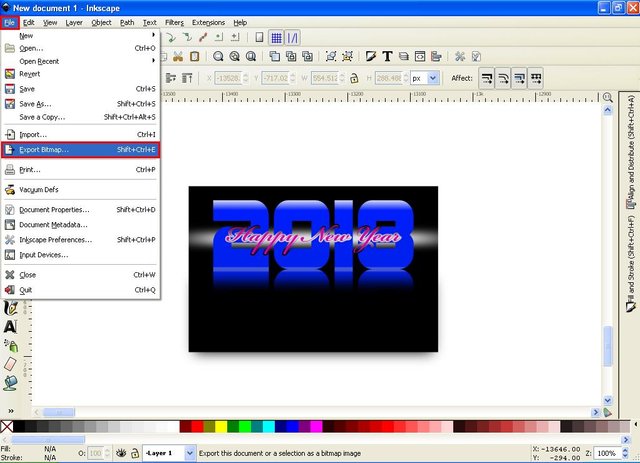Image resolution: width=640 pixels, height=463 pixels.
Task: Open the Help menu
Action: click(240, 22)
